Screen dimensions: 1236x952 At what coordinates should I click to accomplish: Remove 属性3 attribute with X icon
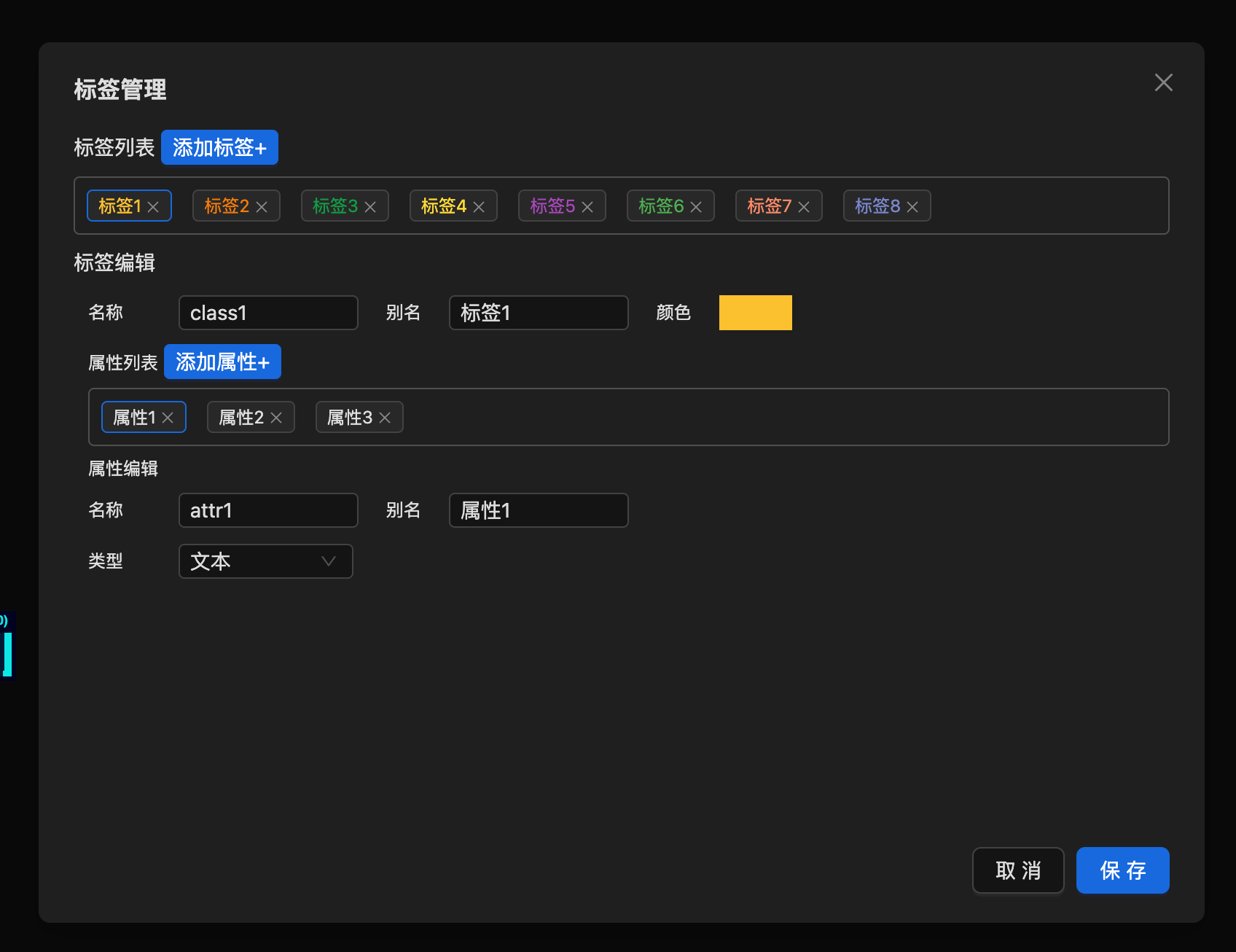pyautogui.click(x=385, y=418)
